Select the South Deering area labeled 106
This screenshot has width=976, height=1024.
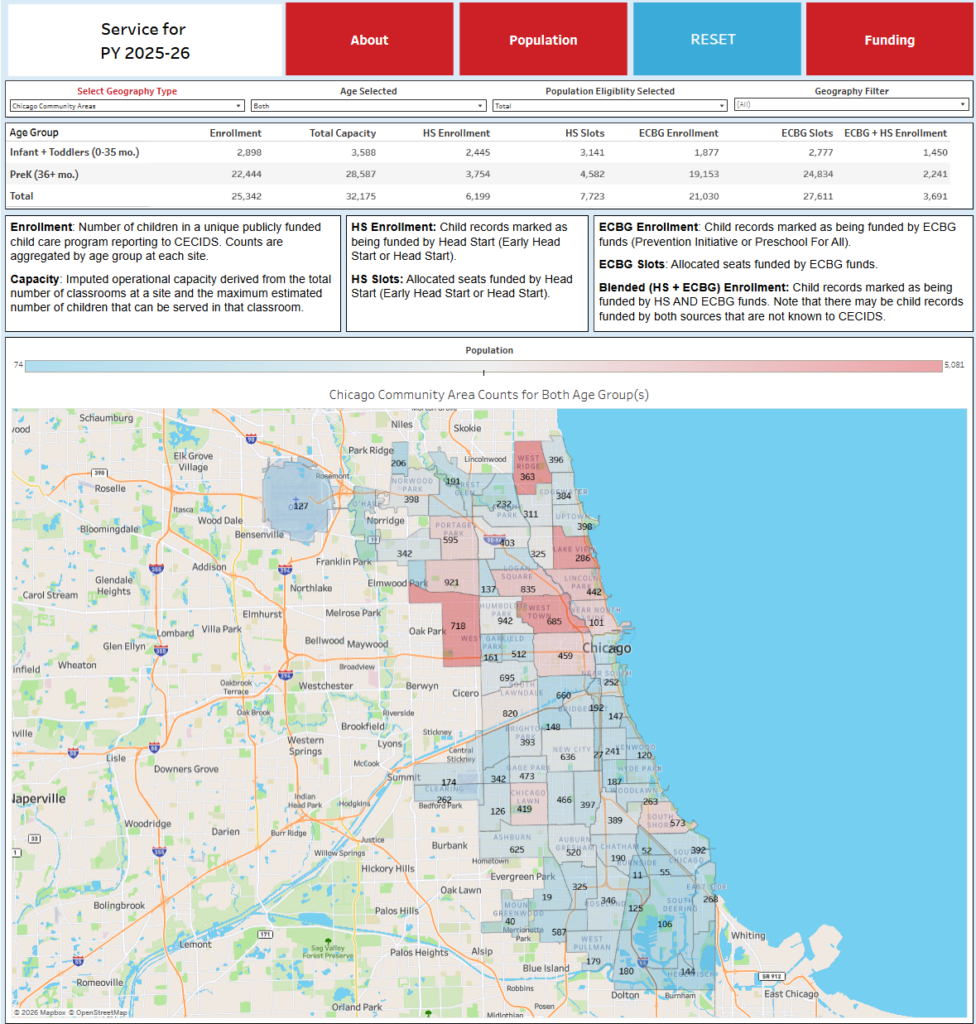tap(664, 923)
